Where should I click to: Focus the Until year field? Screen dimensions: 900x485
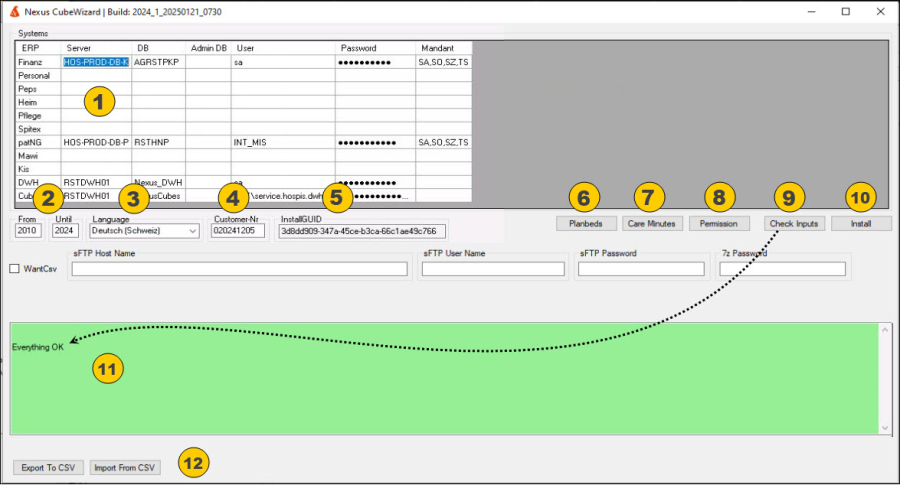click(65, 231)
